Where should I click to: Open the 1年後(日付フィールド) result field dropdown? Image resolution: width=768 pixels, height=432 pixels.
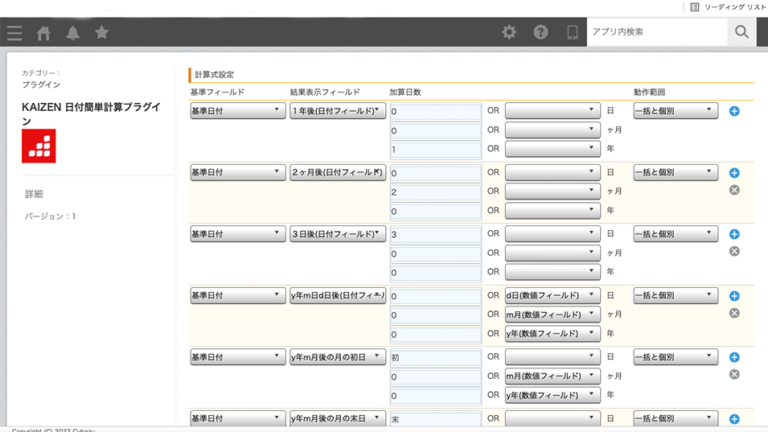[337, 111]
